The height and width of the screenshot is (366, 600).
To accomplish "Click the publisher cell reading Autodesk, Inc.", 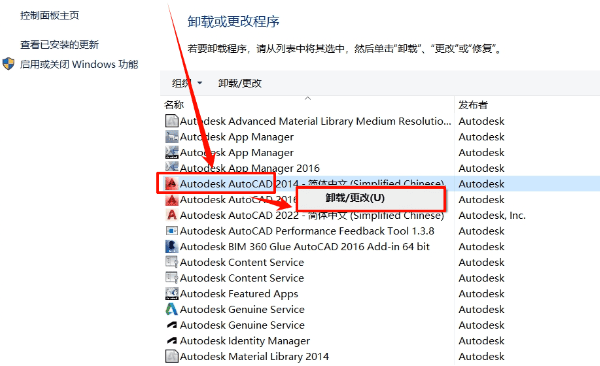I will pos(492,215).
